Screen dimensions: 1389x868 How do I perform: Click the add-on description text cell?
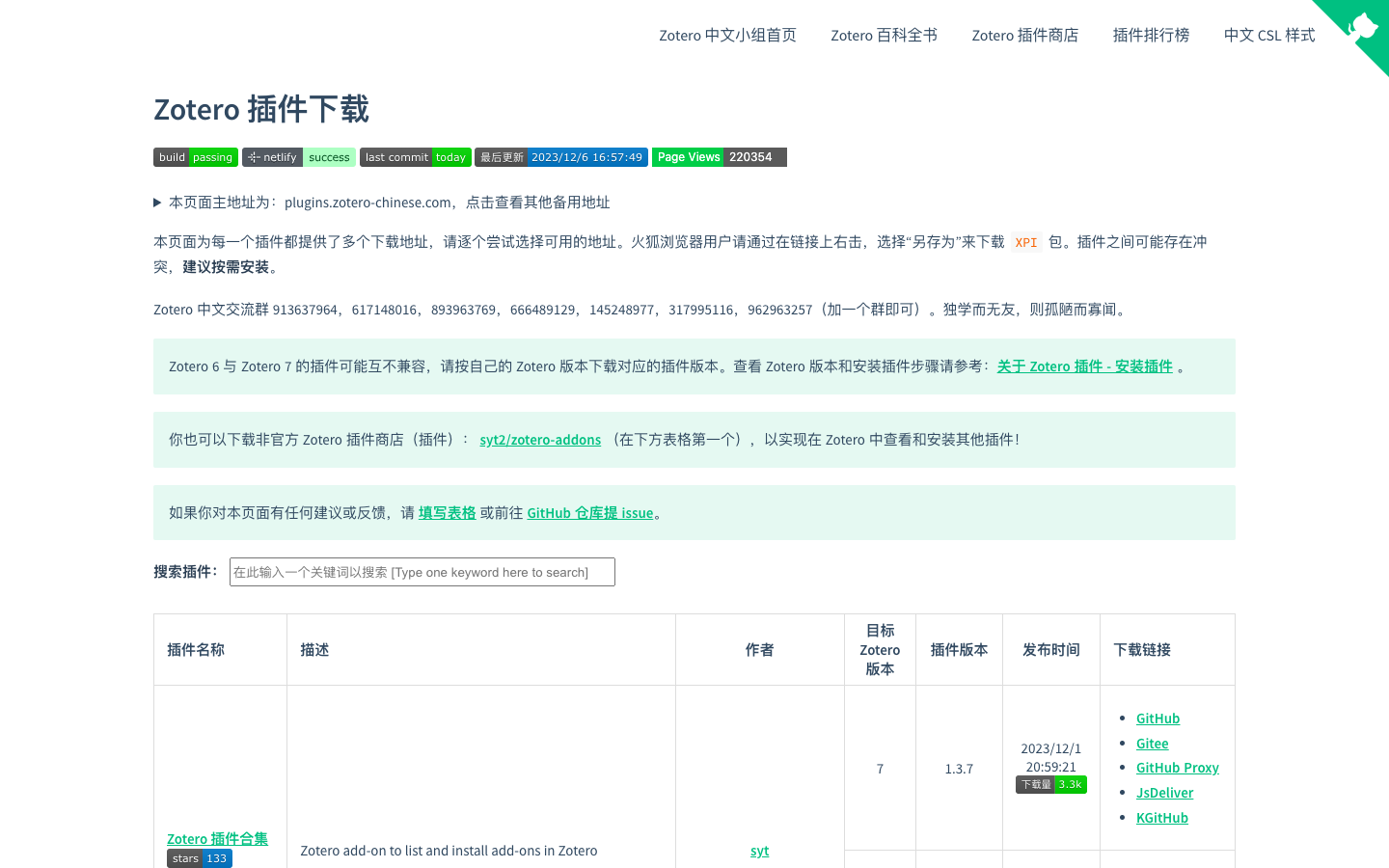[449, 851]
